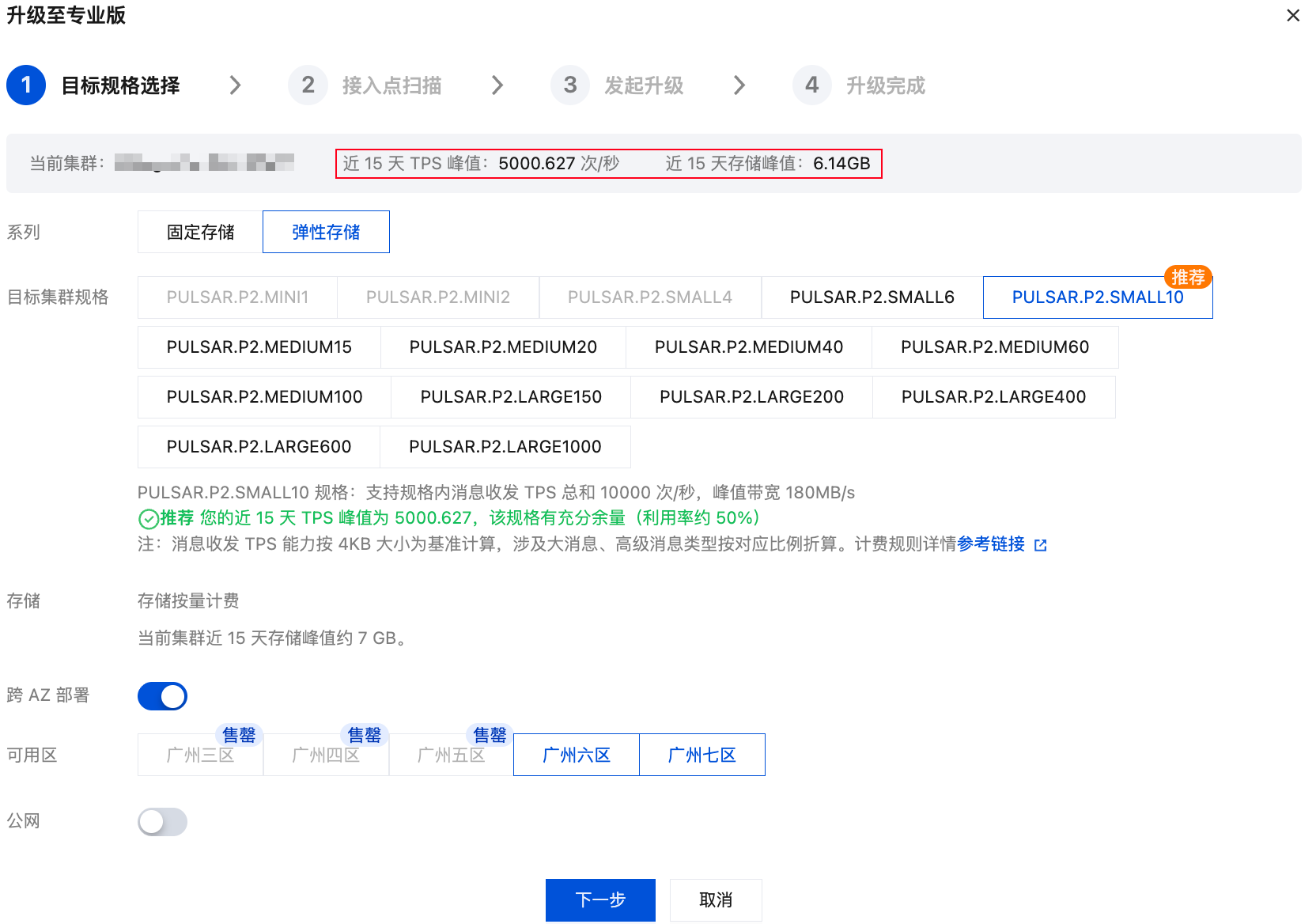Choose PULSAR.P2.MEDIUM60 spec

995,347
